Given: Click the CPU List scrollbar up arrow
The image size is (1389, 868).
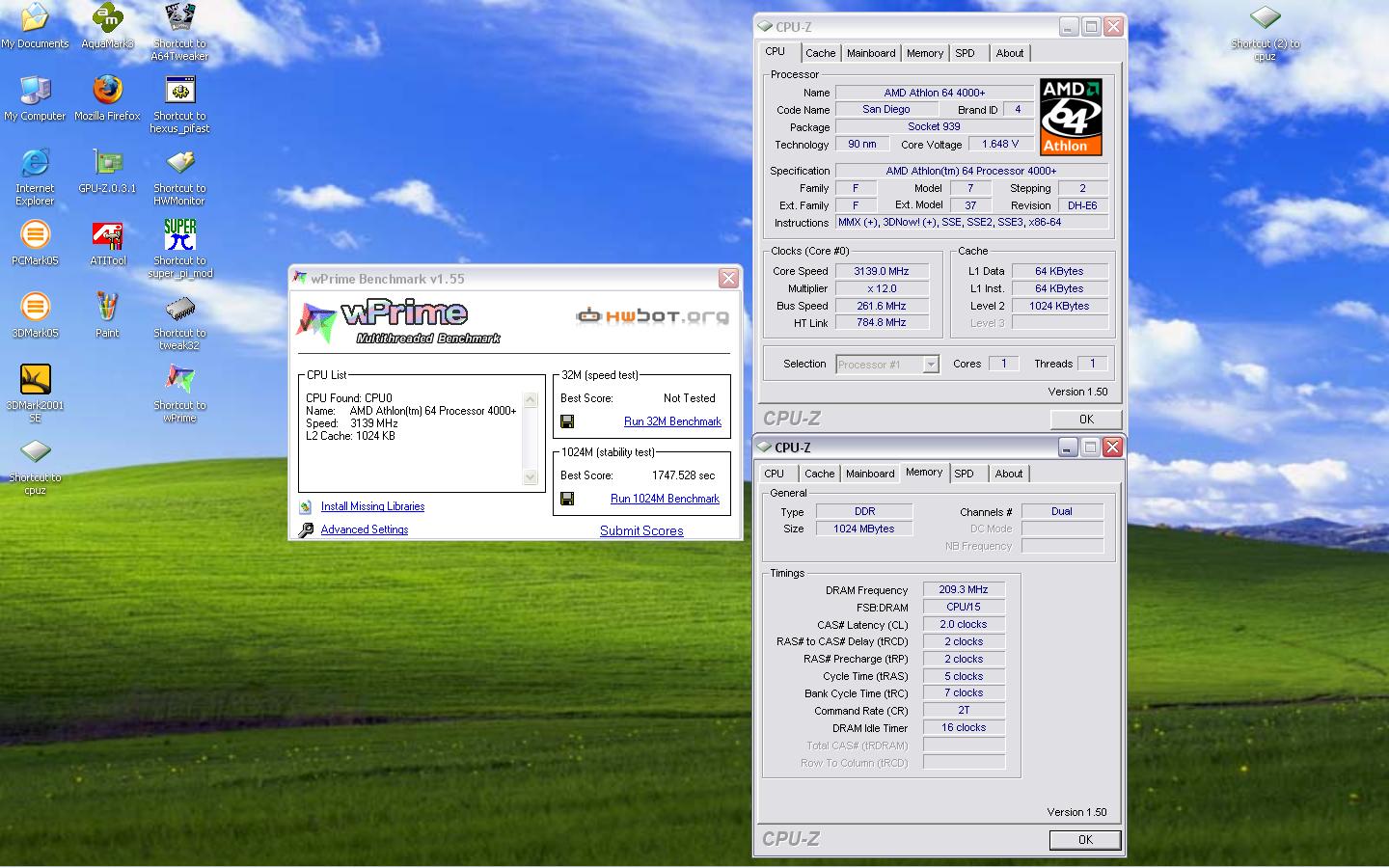Looking at the screenshot, I should (x=530, y=399).
